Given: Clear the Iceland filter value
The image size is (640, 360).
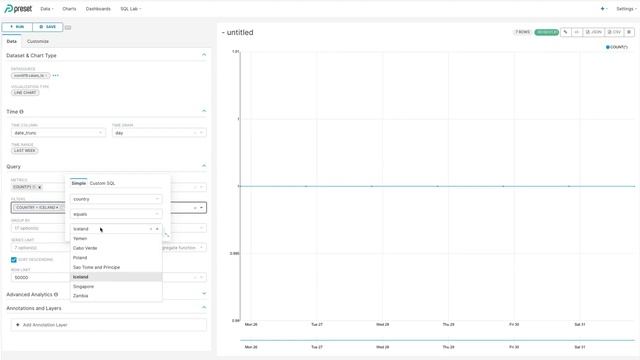Looking at the screenshot, I should click(x=151, y=229).
